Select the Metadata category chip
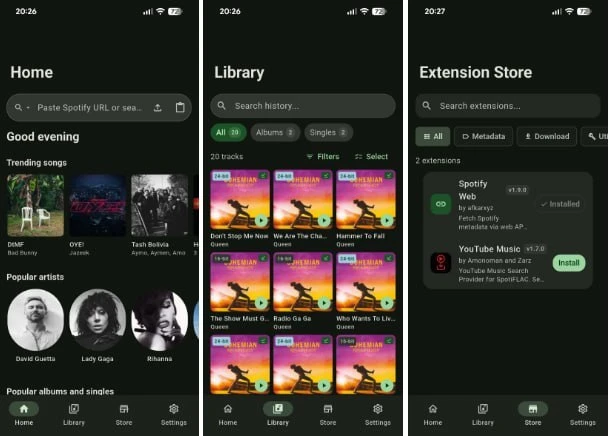The height and width of the screenshot is (436, 609). point(484,136)
